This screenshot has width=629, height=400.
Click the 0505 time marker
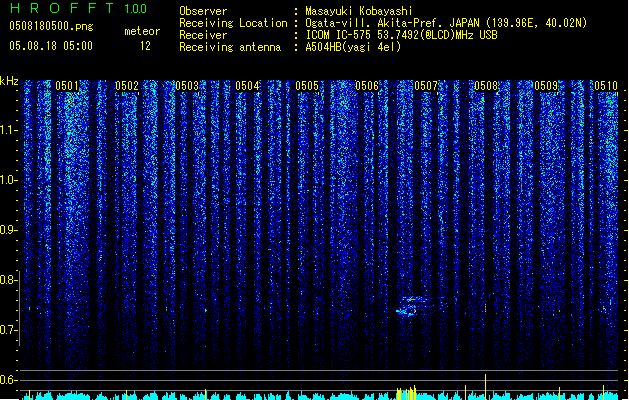(307, 86)
